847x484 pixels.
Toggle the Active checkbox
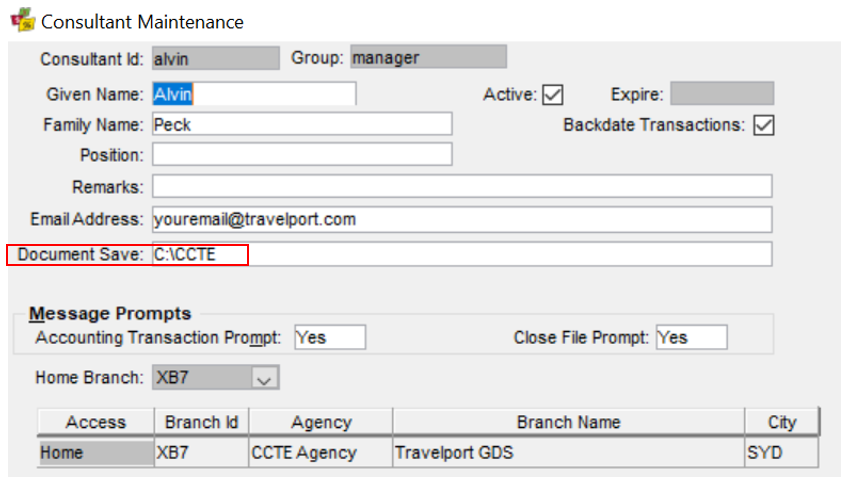(553, 95)
